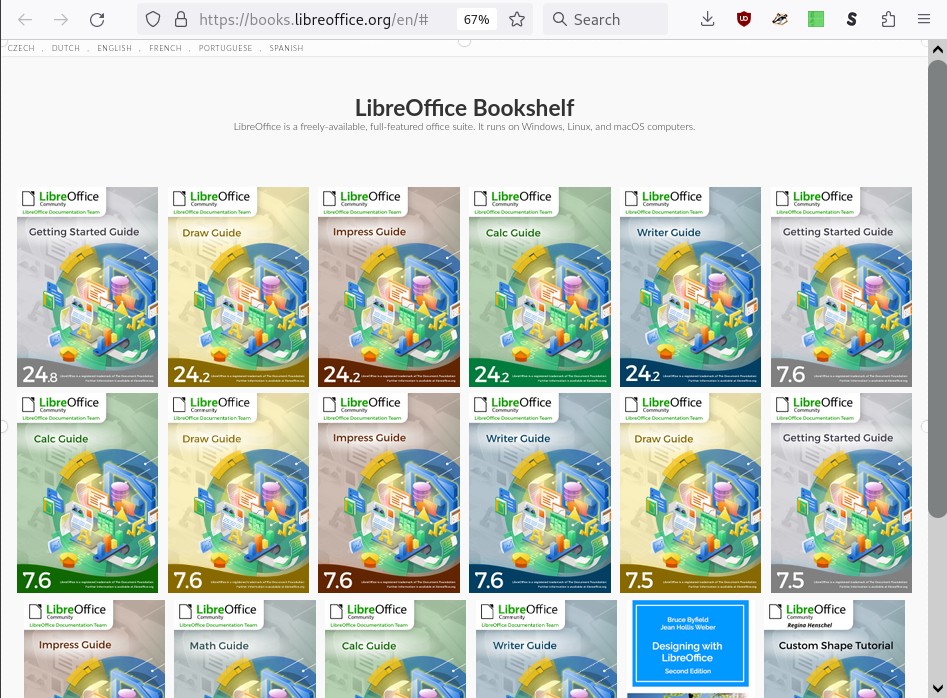Open the Getting Started Guide 24.8 cover

pos(88,287)
